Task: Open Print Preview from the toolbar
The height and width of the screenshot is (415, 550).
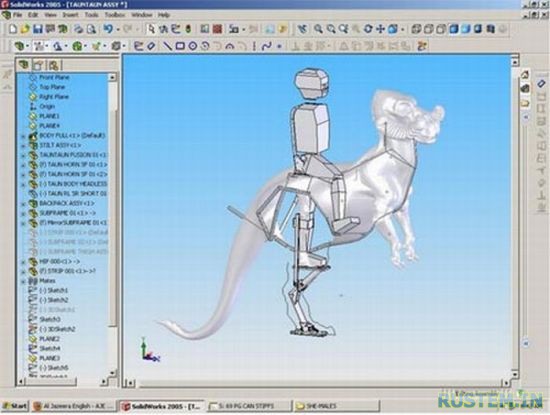Action: click(91, 29)
